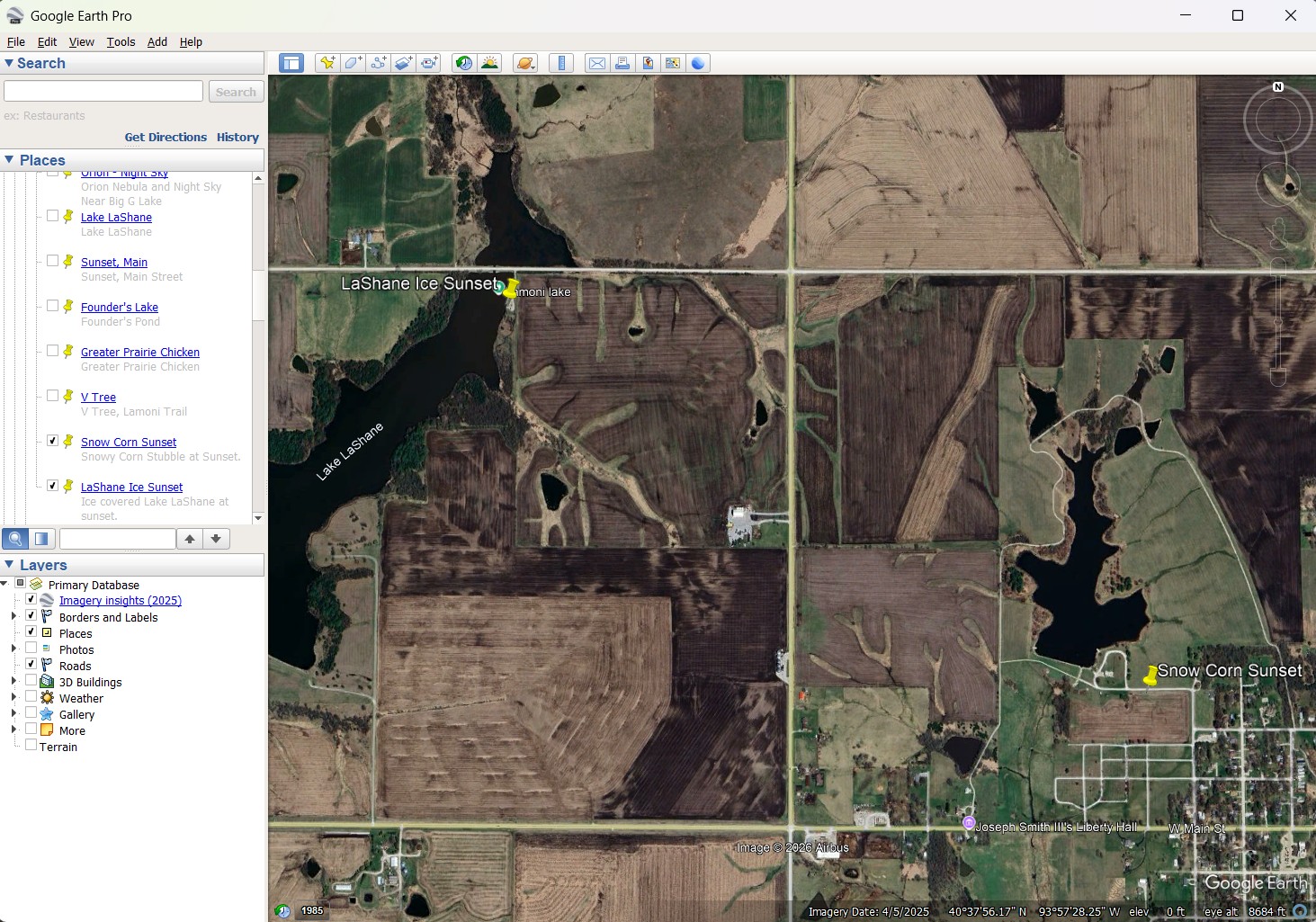1316x922 pixels.
Task: Open the Tools menu
Action: click(121, 41)
